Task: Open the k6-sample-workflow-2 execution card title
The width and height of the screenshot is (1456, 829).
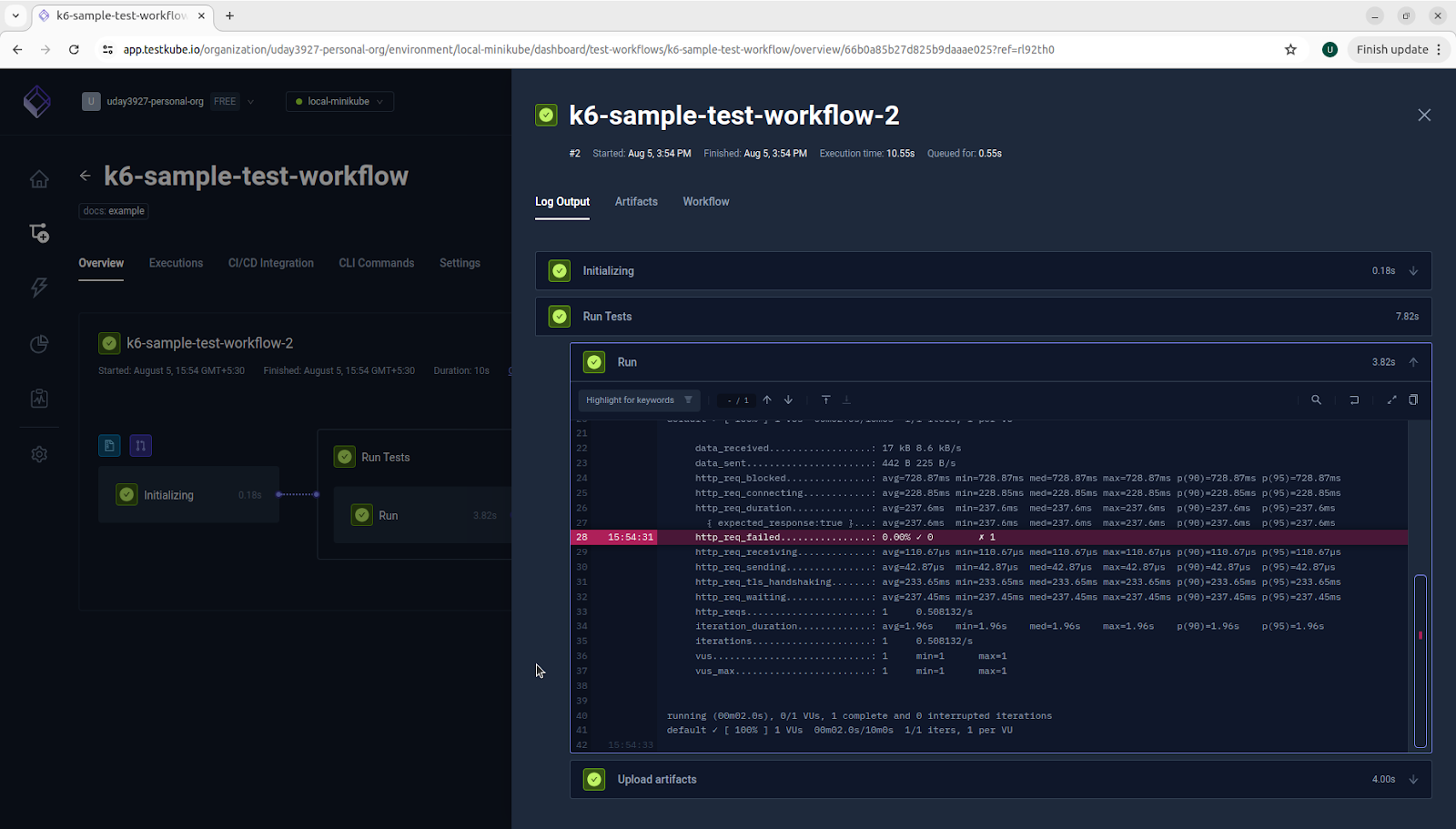Action: pyautogui.click(x=209, y=343)
